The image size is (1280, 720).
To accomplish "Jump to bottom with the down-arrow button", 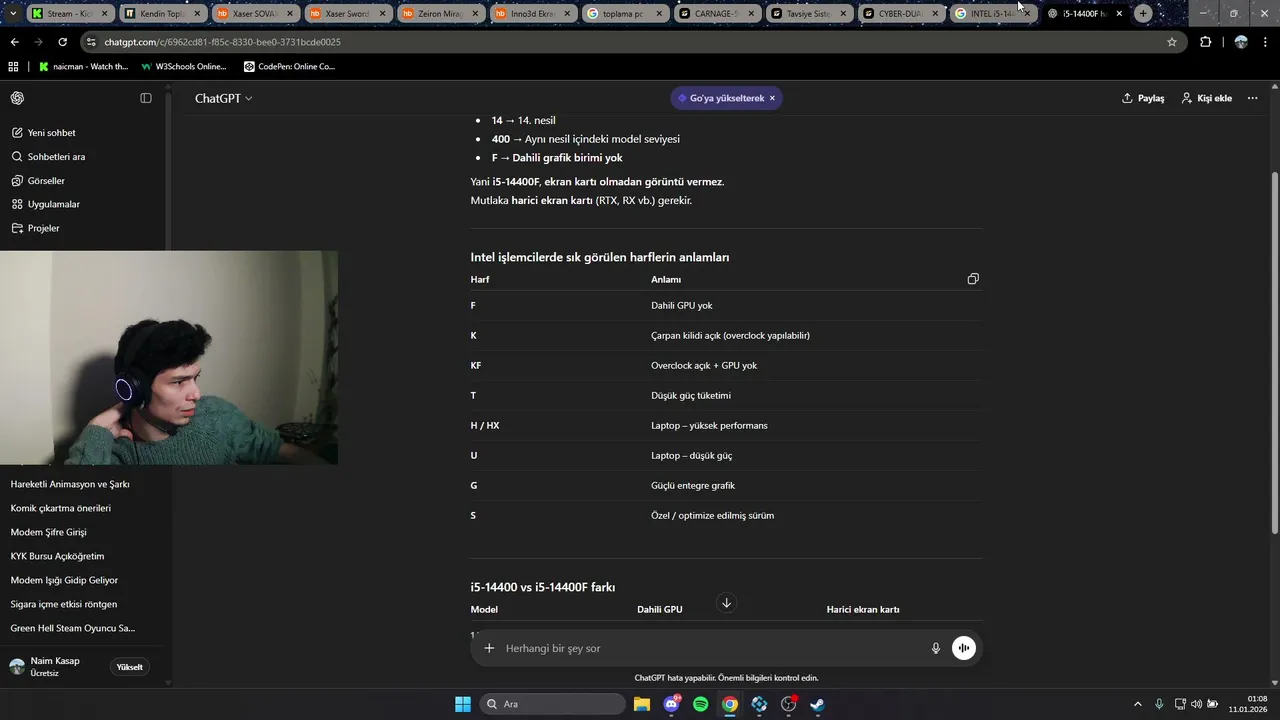I will (727, 603).
